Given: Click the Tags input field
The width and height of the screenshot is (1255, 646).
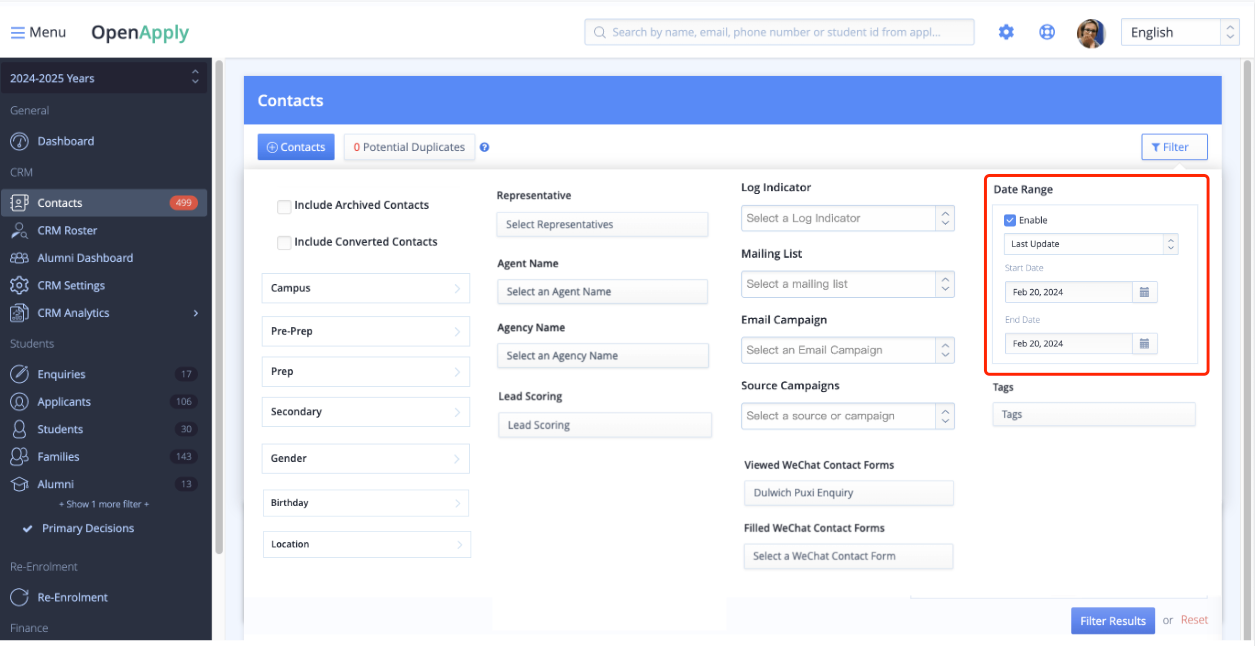Looking at the screenshot, I should tap(1094, 414).
